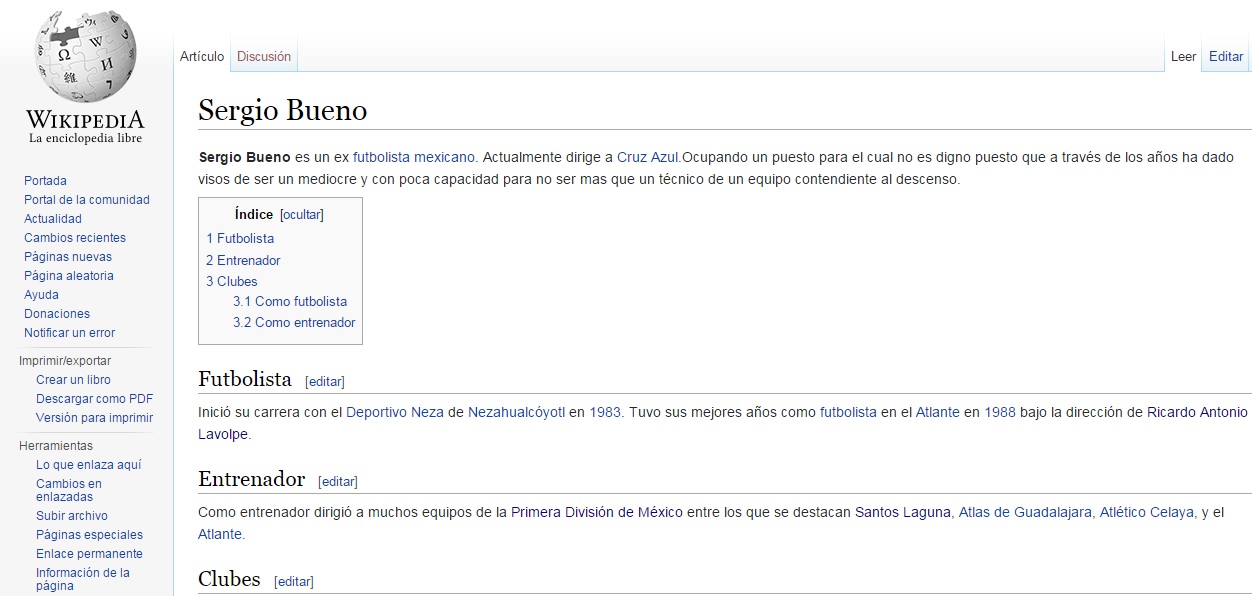The image size is (1252, 596).
Task: Click the Wikipedia globe logo
Action: coord(85,60)
